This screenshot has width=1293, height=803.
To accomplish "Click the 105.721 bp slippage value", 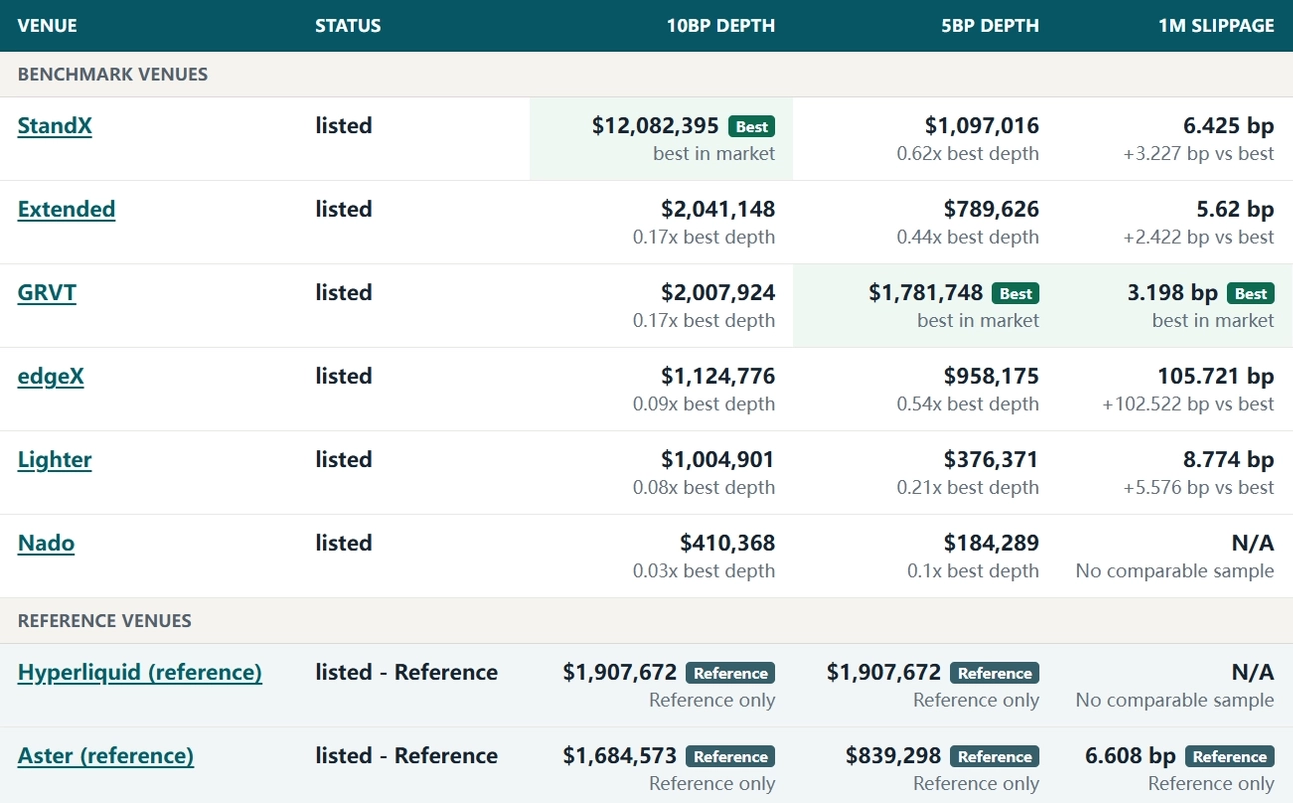I will pyautogui.click(x=1216, y=376).
